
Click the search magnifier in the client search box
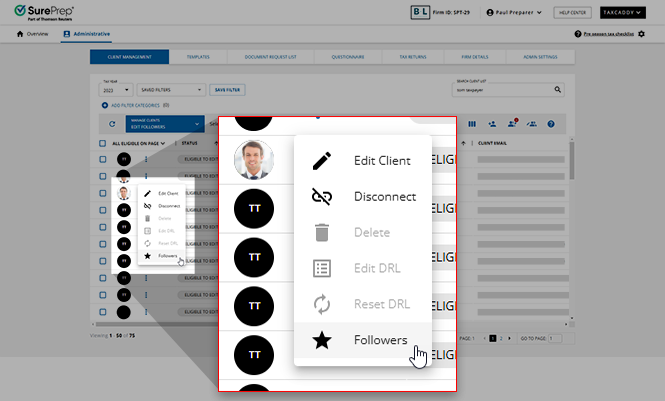tap(557, 89)
